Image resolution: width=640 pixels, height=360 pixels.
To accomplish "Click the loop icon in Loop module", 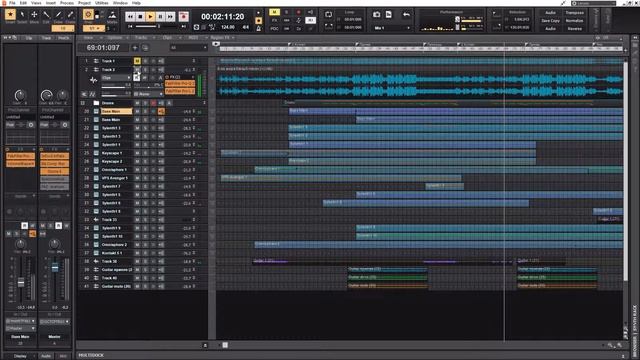I will [329, 15].
